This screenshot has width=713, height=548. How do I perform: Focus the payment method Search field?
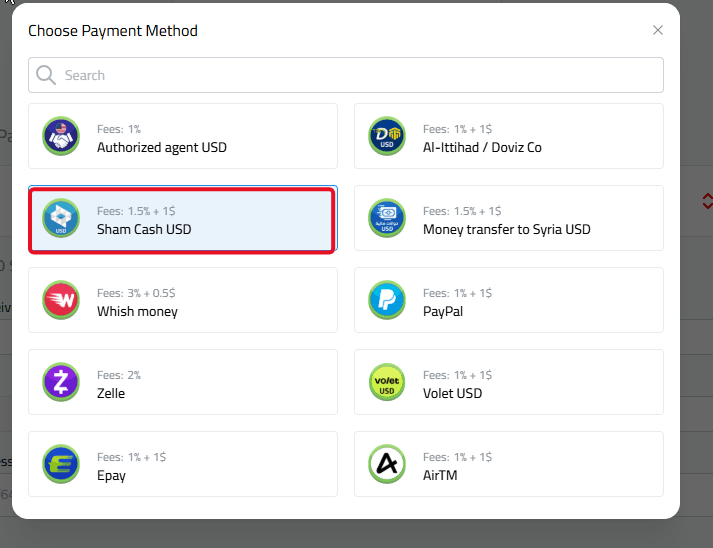pos(346,75)
